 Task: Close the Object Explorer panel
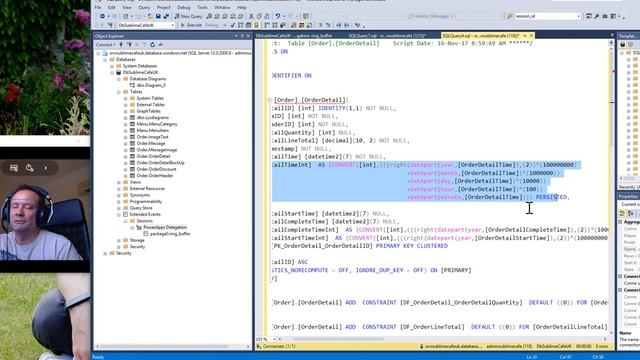[x=248, y=36]
